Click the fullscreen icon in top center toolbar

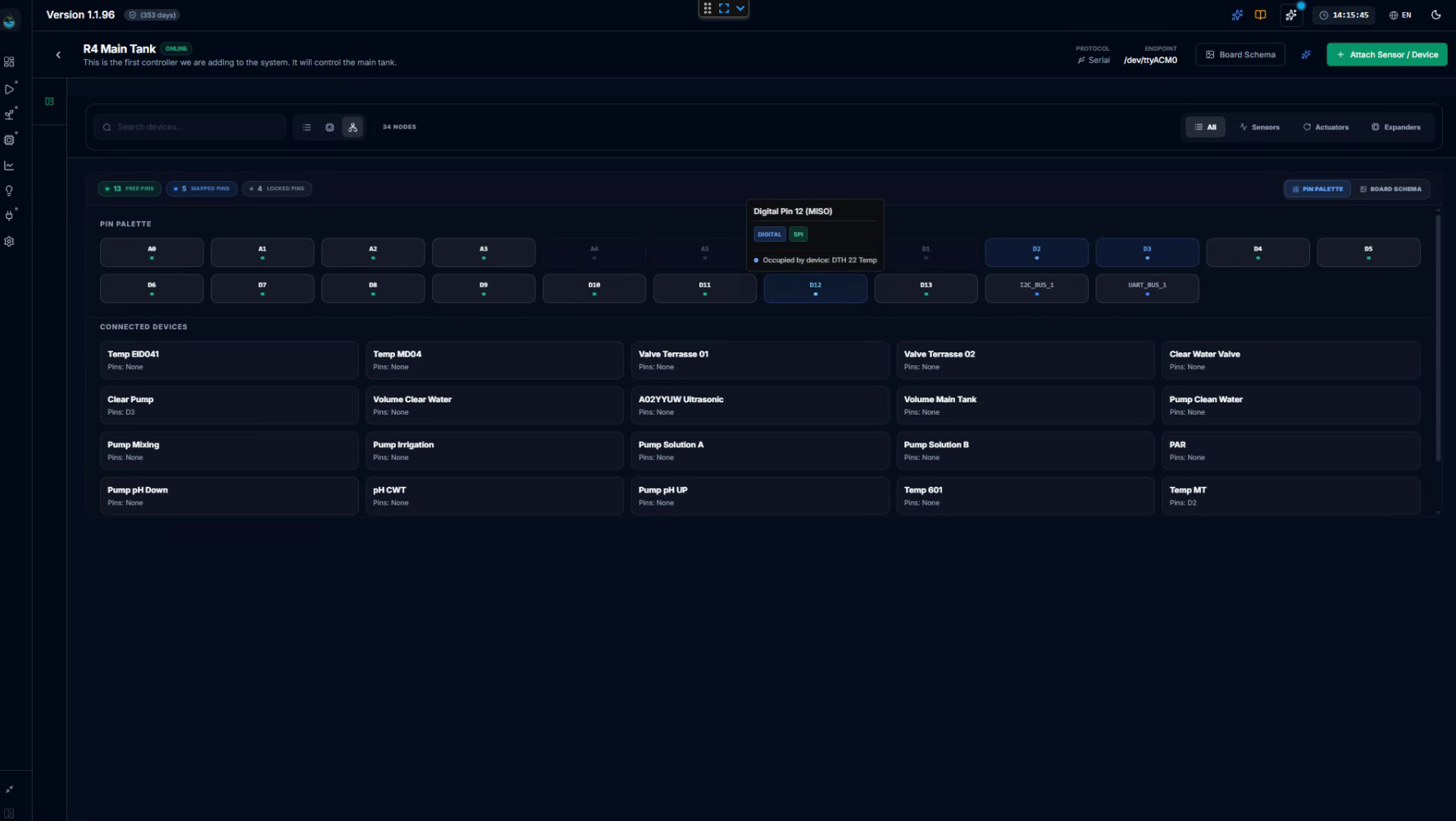pos(724,8)
